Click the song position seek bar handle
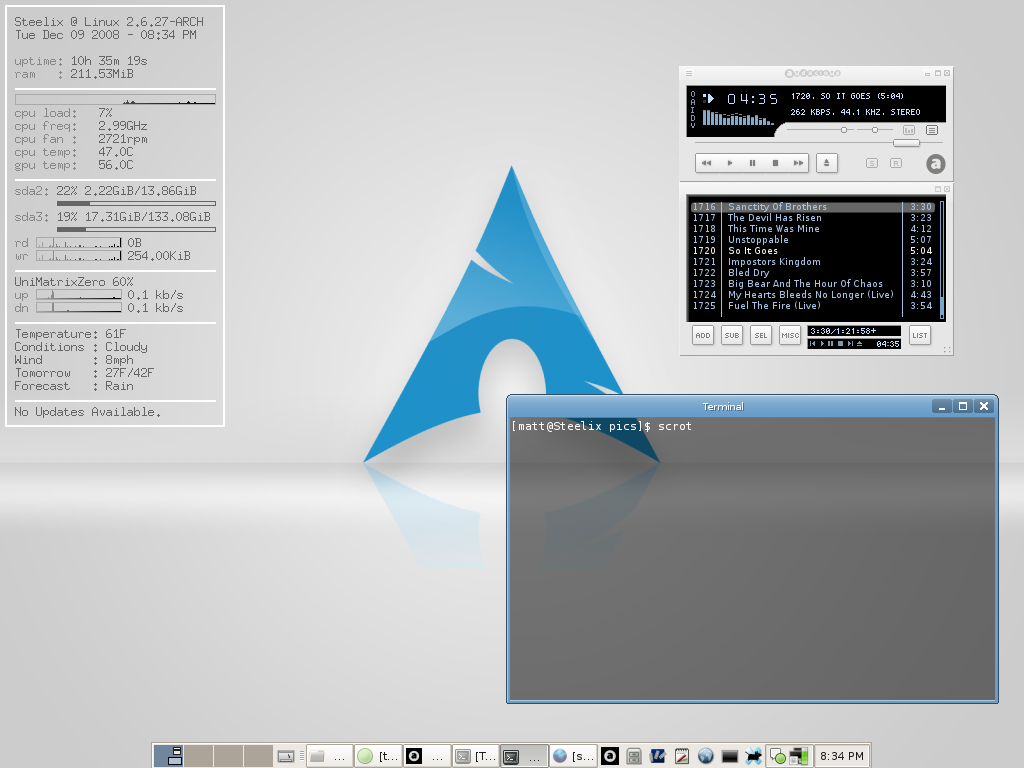The image size is (1024, 768). click(906, 143)
